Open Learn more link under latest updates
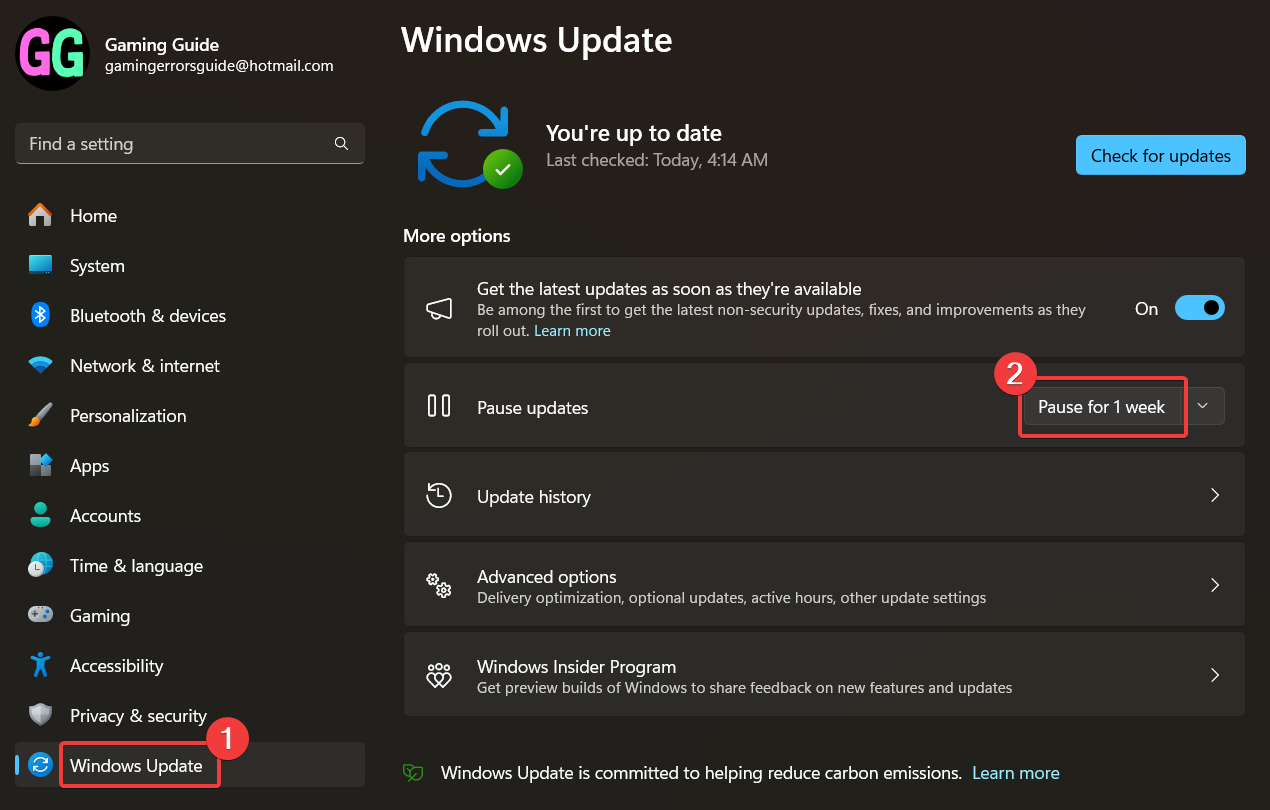Image resolution: width=1270 pixels, height=810 pixels. [x=572, y=330]
